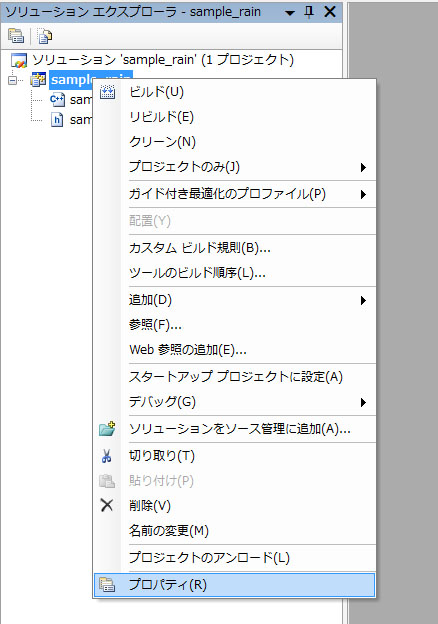The width and height of the screenshot is (438, 624).
Task: Click the C++ source file icon in tree
Action: [x=57, y=99]
